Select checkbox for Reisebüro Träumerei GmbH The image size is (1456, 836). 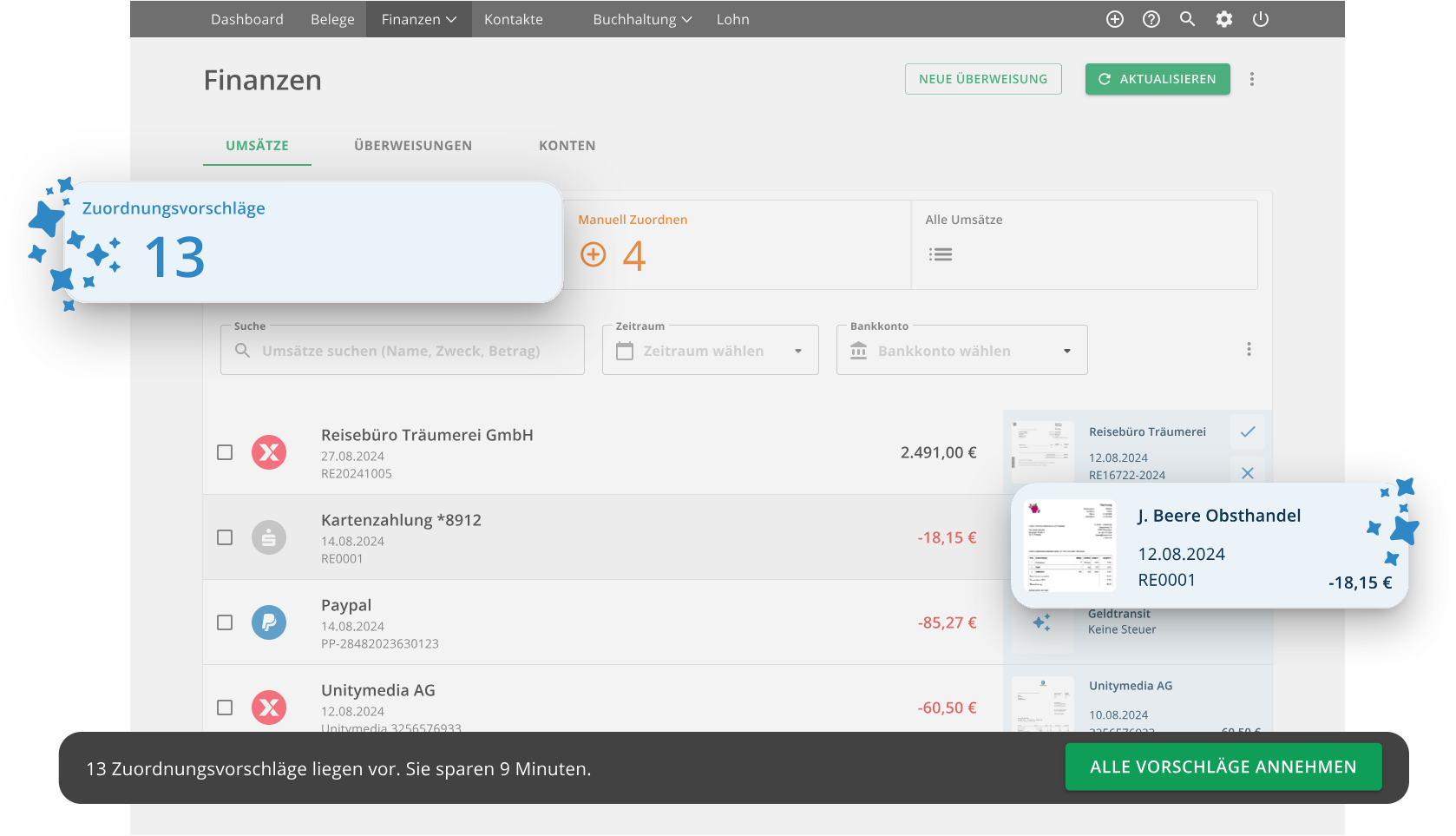coord(225,452)
